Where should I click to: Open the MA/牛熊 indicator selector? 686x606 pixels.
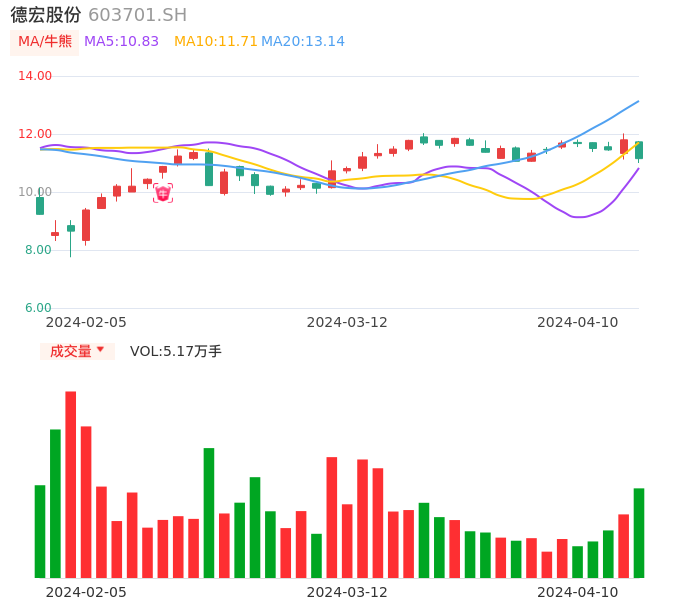[x=44, y=42]
